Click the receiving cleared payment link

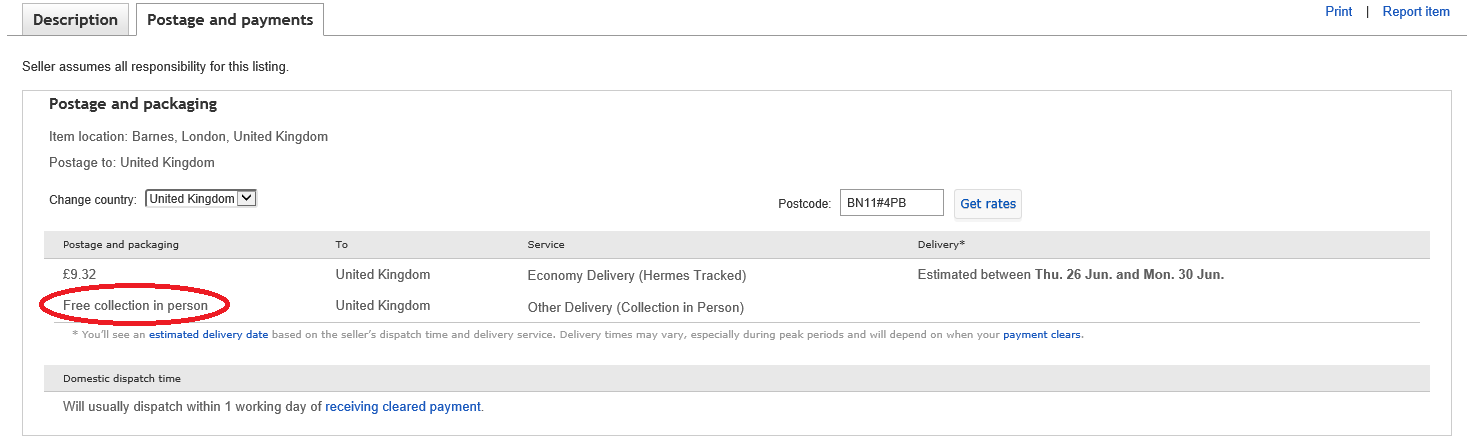pyautogui.click(x=402, y=407)
